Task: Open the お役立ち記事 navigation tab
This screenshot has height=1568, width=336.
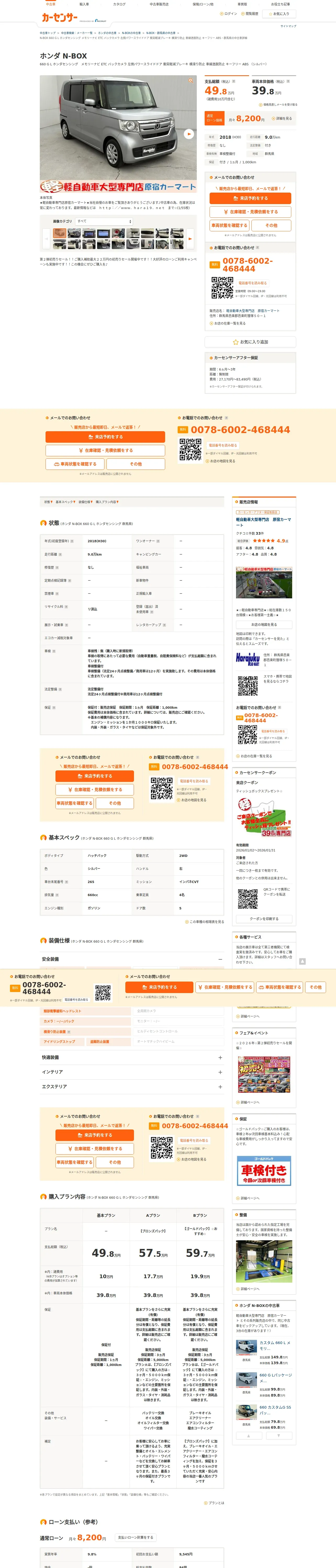Action: click(281, 4)
